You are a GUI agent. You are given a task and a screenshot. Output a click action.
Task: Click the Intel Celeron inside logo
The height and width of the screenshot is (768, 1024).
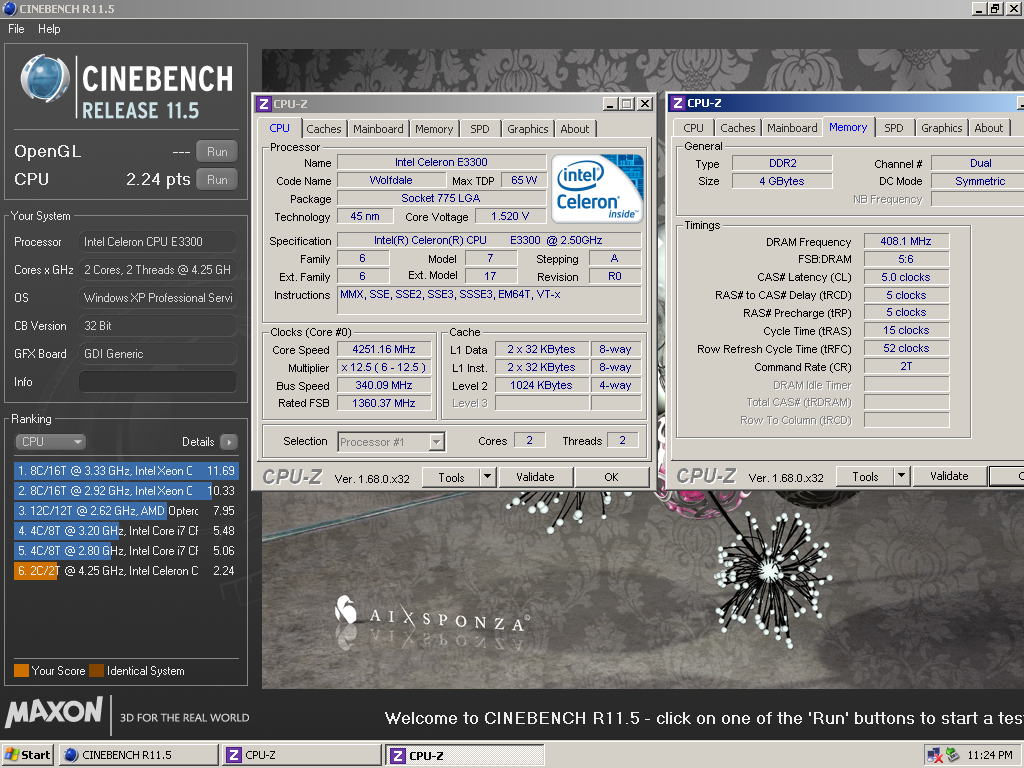(x=598, y=188)
